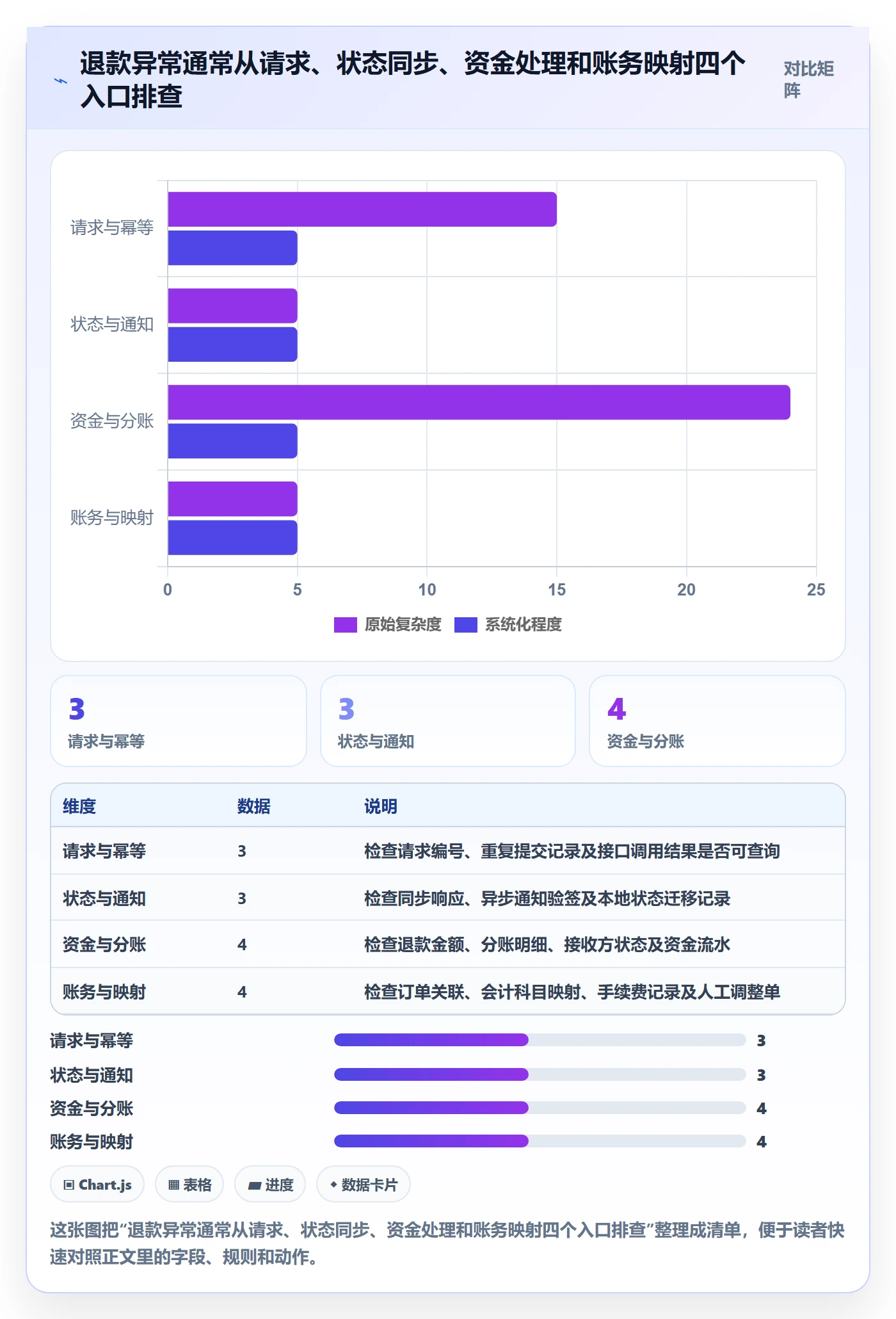Click the 账务与映射 progress bar
This screenshot has width=896, height=1319.
(540, 1140)
